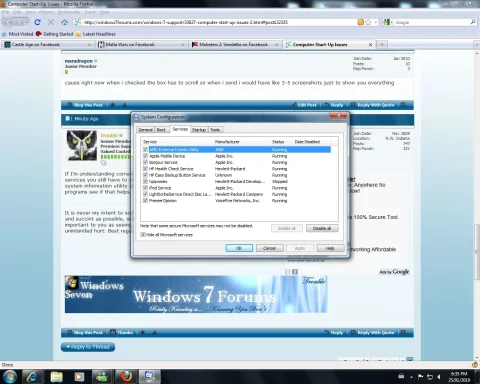
Task: Open the Google search engine selector
Action: point(387,22)
